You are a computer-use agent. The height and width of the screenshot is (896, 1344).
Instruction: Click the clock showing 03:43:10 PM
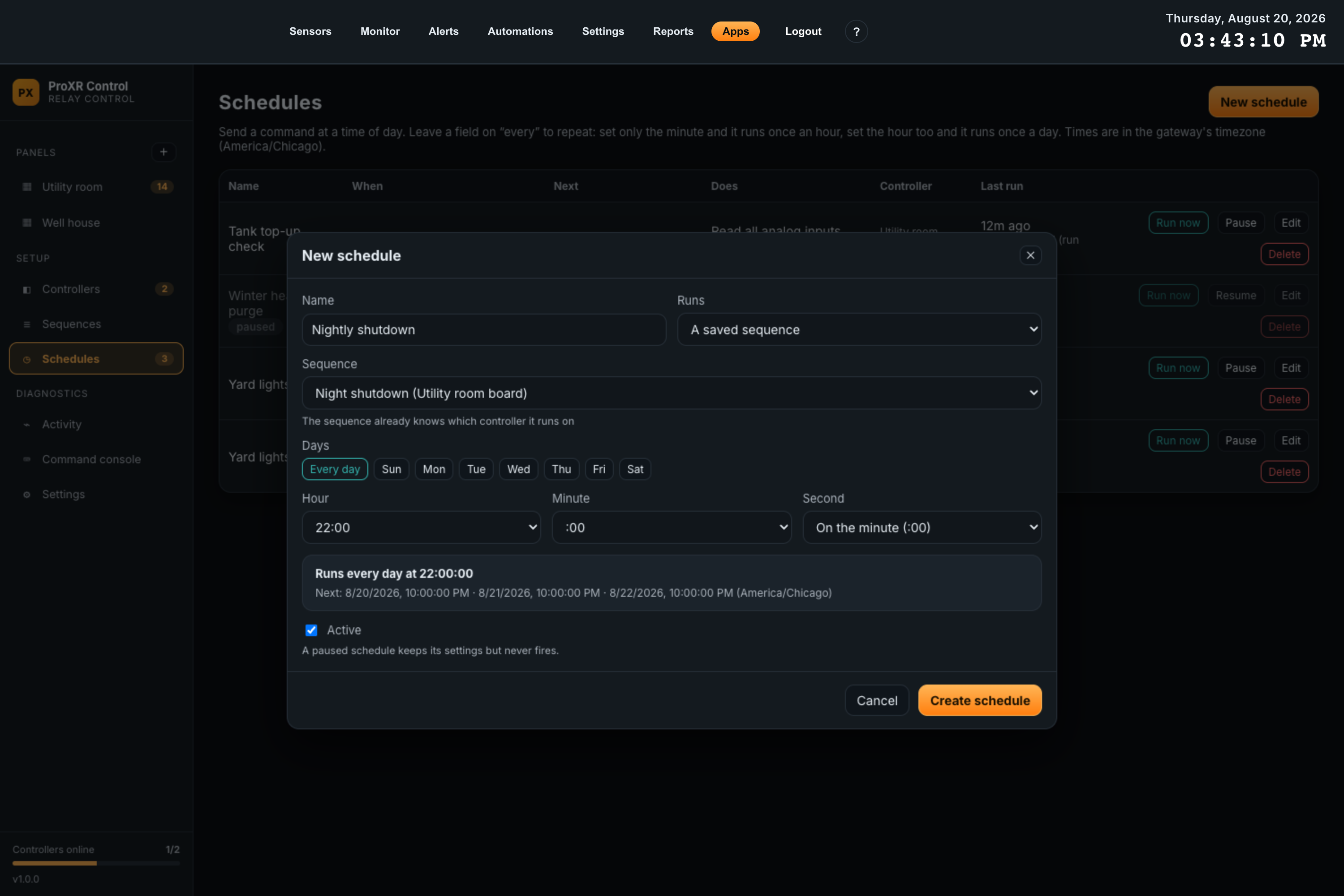[1253, 41]
